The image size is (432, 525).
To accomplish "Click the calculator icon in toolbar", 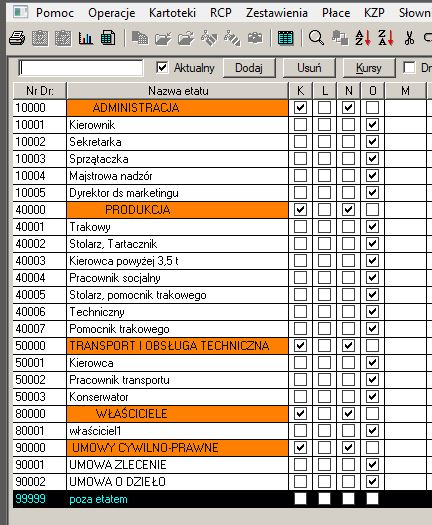I will [108, 38].
